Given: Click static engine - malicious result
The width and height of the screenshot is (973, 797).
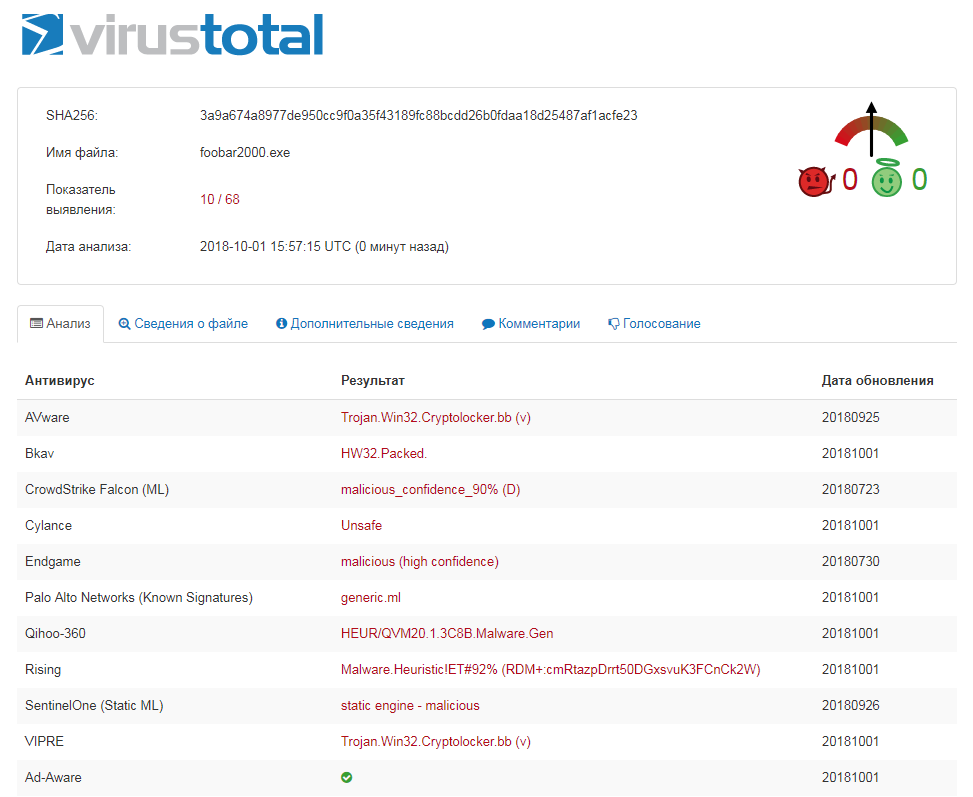Looking at the screenshot, I should point(410,705).
